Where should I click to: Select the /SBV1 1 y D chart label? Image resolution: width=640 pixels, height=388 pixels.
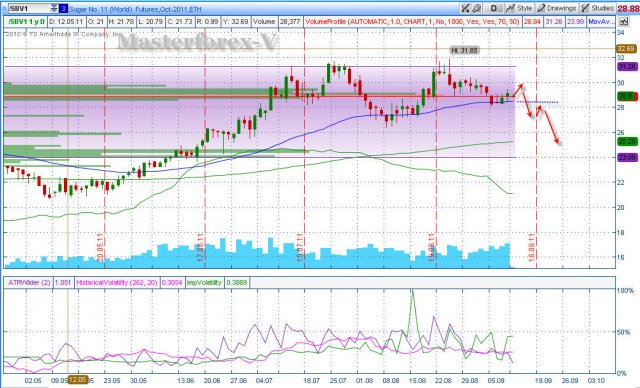click(x=27, y=21)
